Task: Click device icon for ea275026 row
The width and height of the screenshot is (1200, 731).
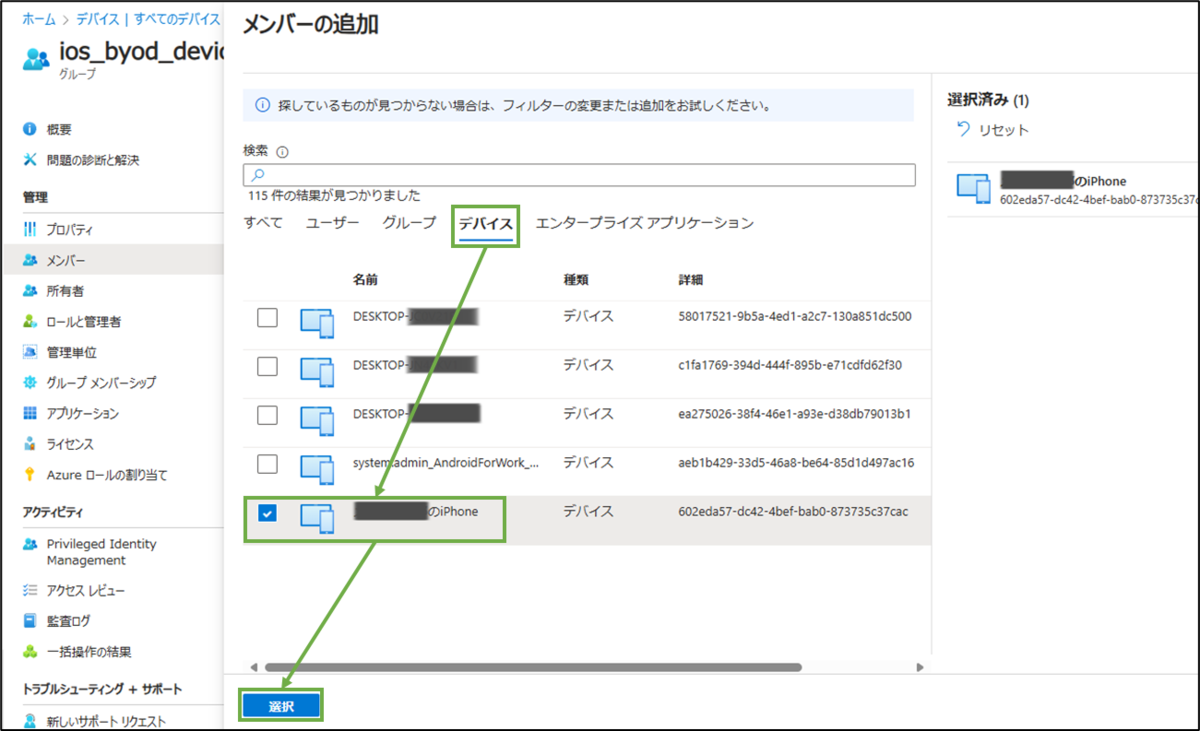Action: pyautogui.click(x=317, y=422)
